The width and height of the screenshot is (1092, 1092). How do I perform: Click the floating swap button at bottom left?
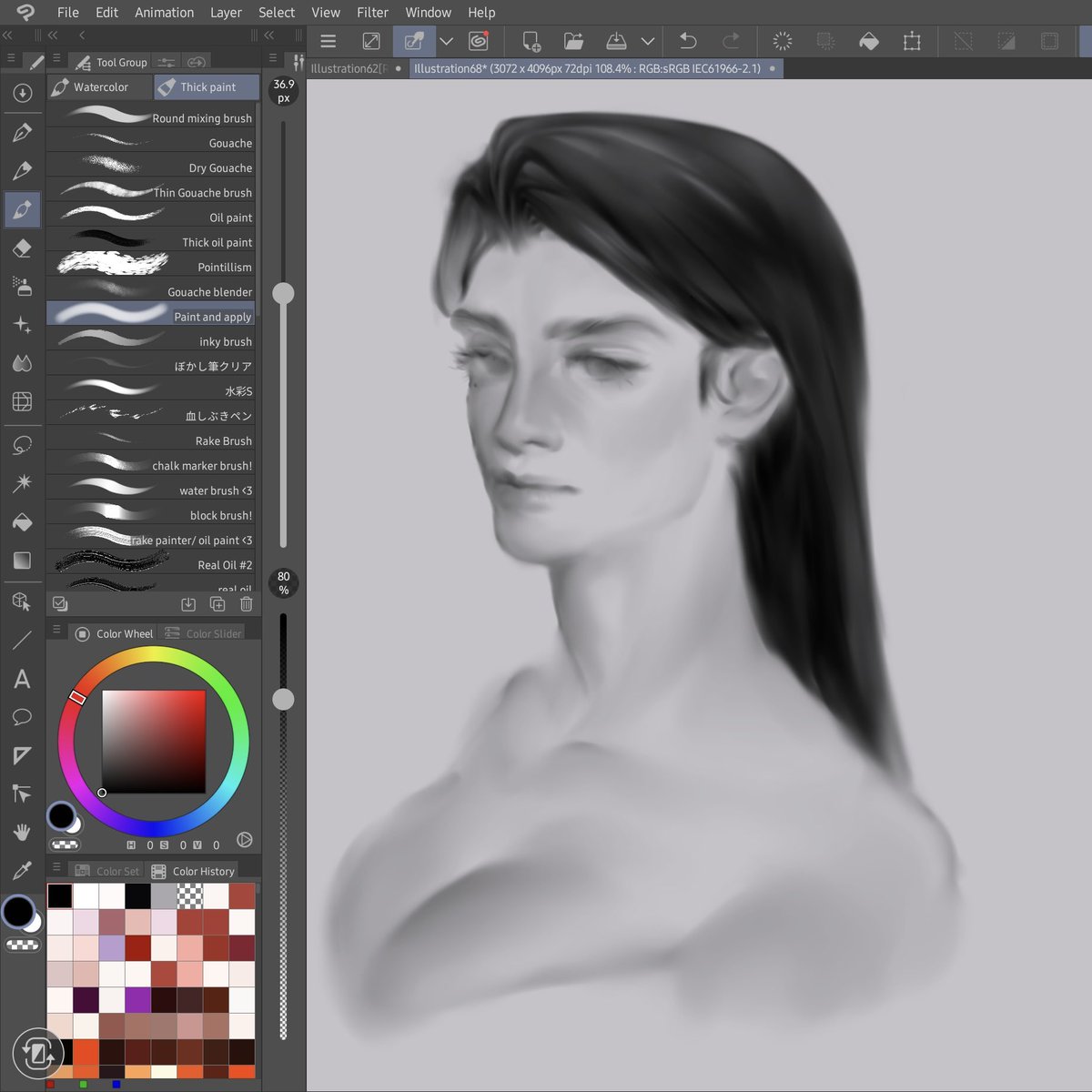click(38, 1053)
